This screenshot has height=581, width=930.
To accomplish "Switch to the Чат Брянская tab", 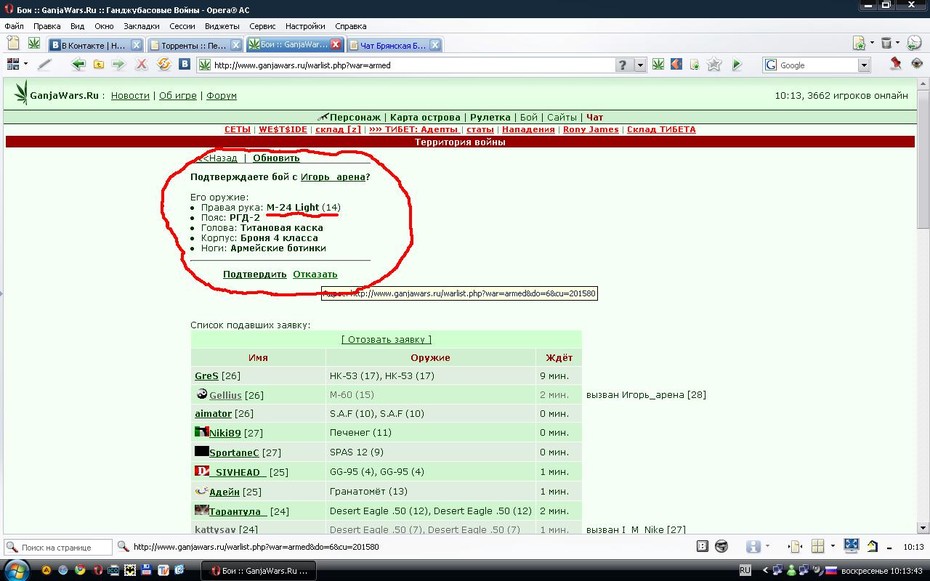I will (x=394, y=45).
